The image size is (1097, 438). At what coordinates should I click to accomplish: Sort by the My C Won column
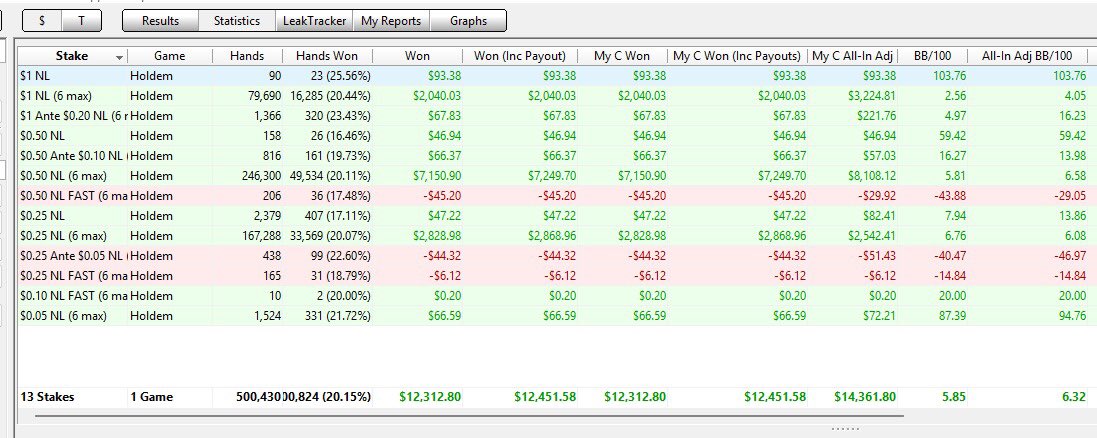(622, 56)
